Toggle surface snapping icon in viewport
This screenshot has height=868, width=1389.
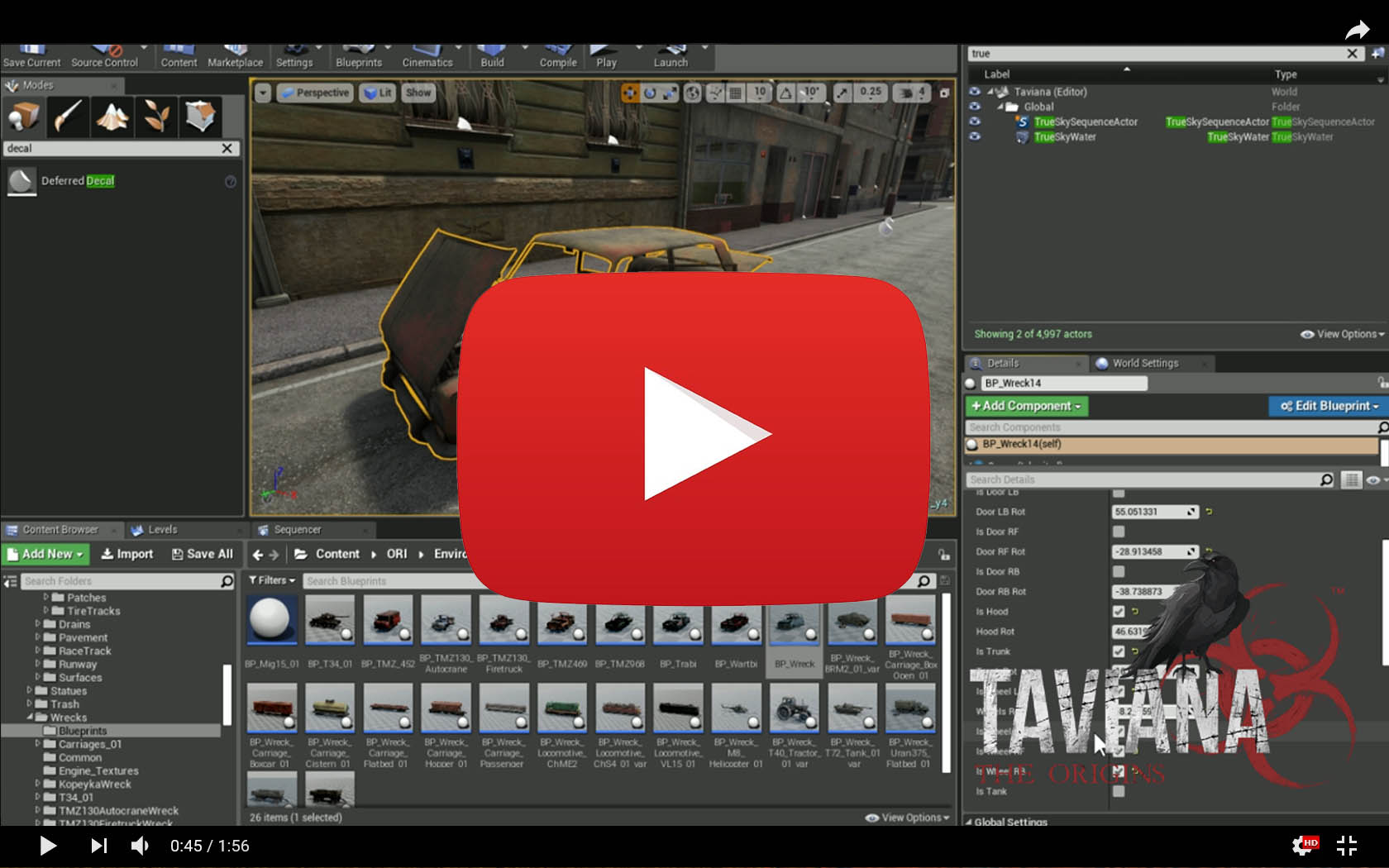click(x=716, y=93)
